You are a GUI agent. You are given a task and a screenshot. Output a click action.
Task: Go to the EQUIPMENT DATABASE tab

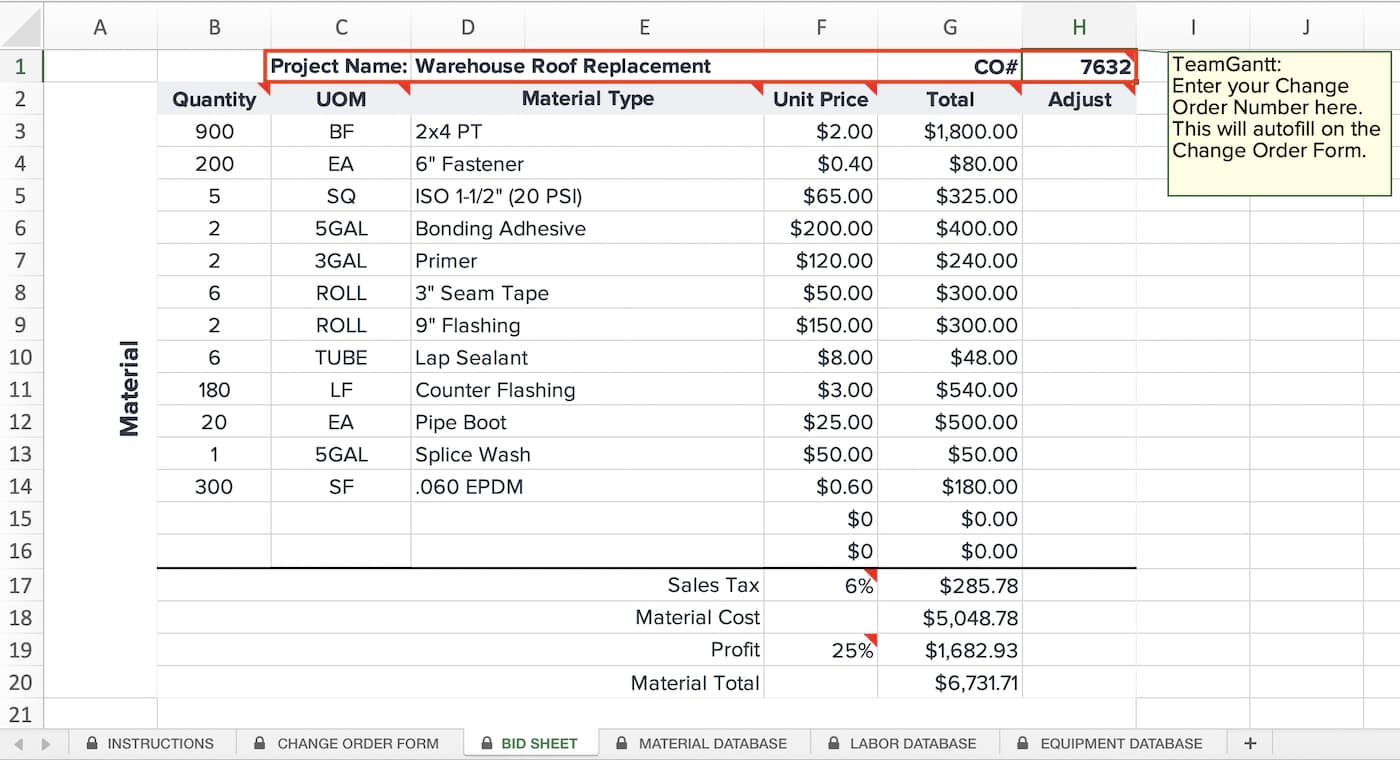pyautogui.click(x=1110, y=743)
